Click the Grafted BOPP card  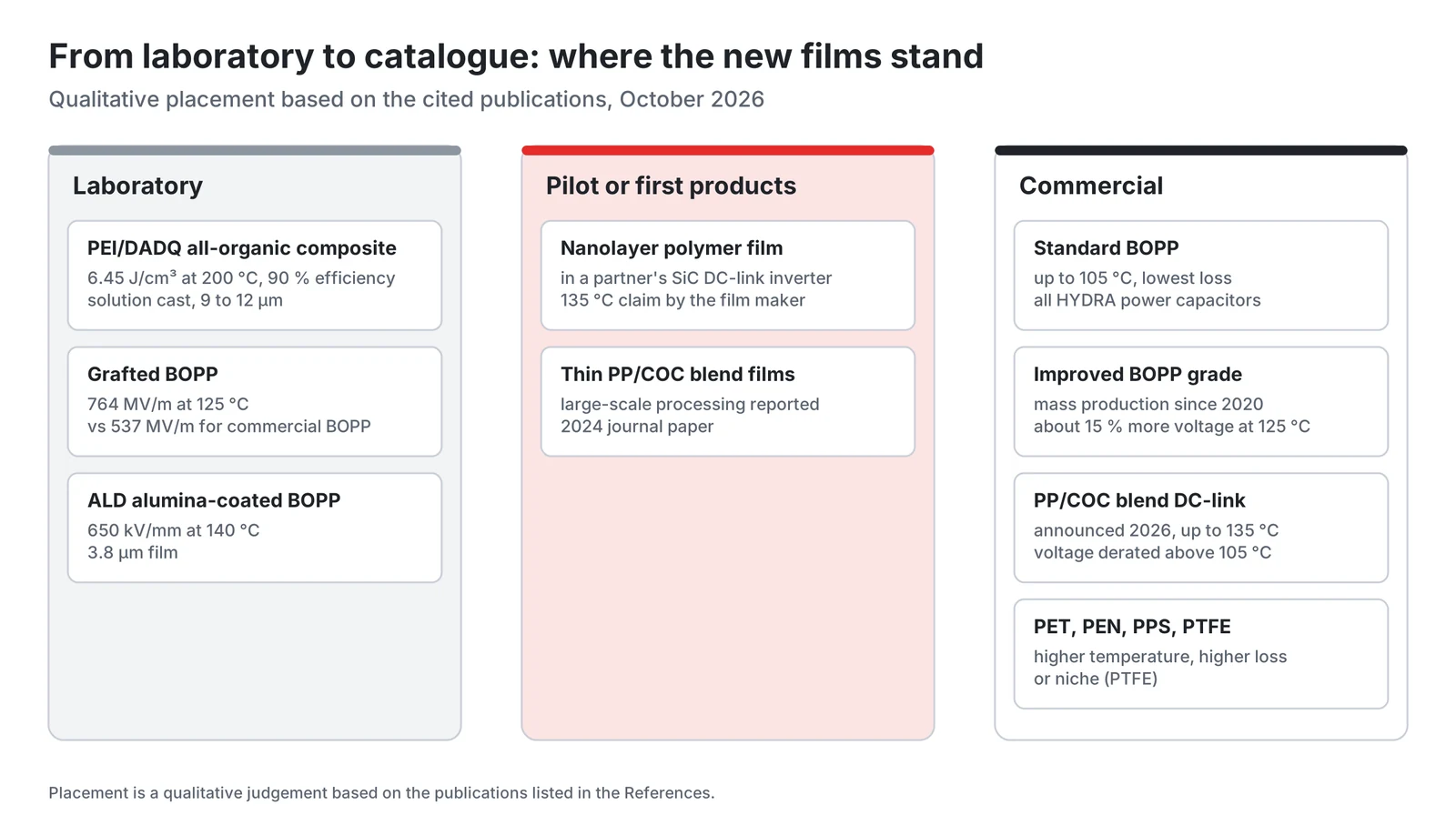[x=255, y=401]
